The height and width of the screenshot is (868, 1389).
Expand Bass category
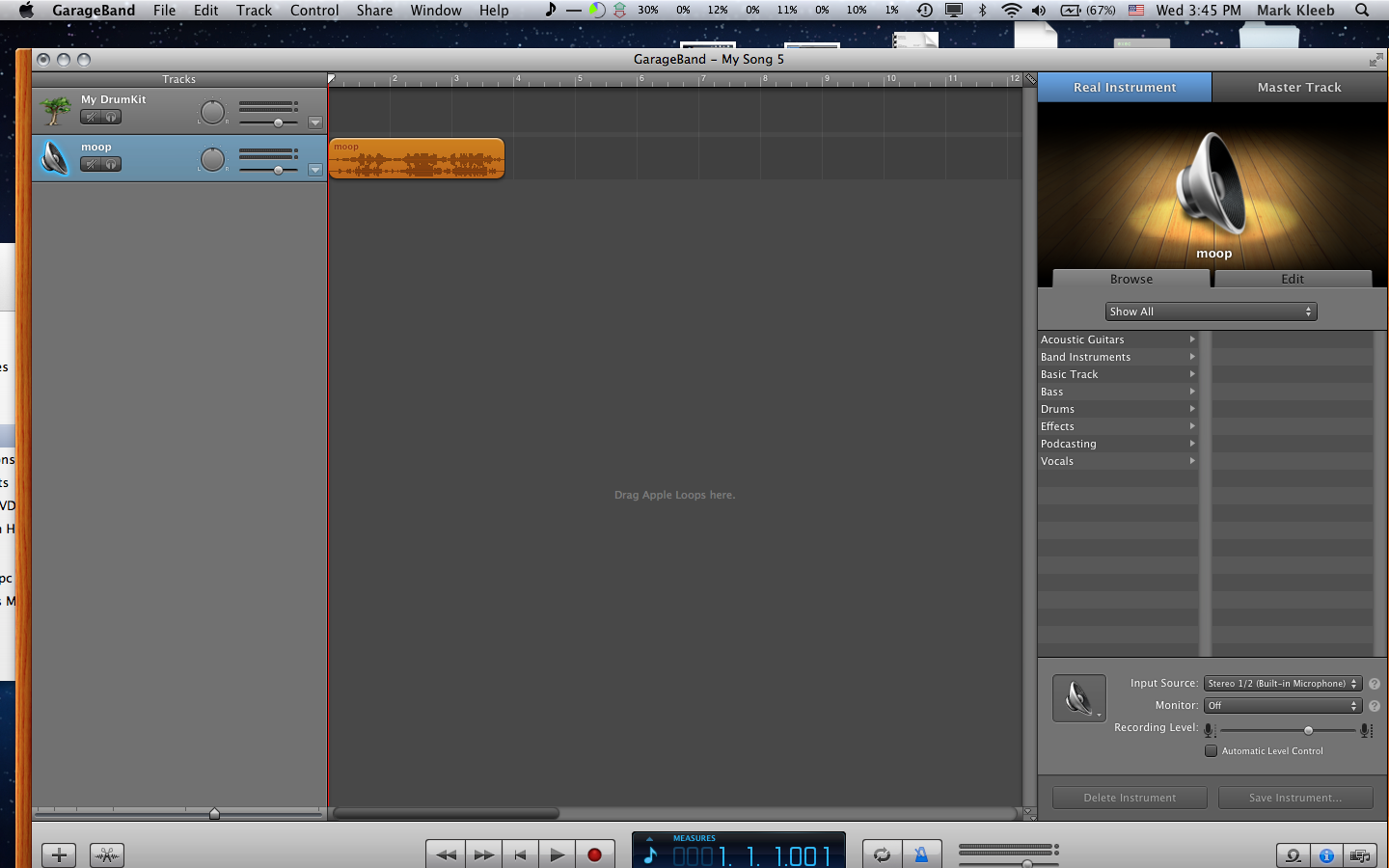click(x=1118, y=392)
